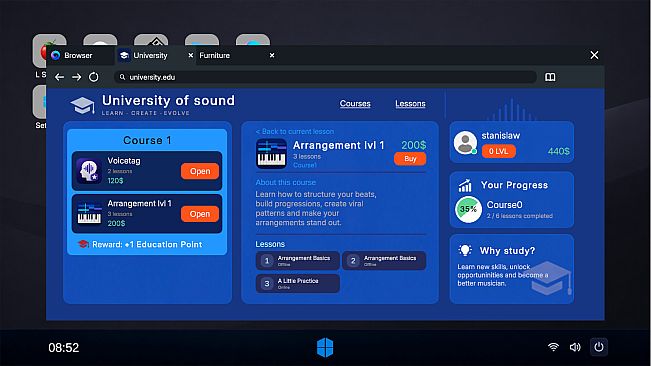This screenshot has height=366, width=651.
Task: Go forward in the browser
Action: click(x=76, y=77)
